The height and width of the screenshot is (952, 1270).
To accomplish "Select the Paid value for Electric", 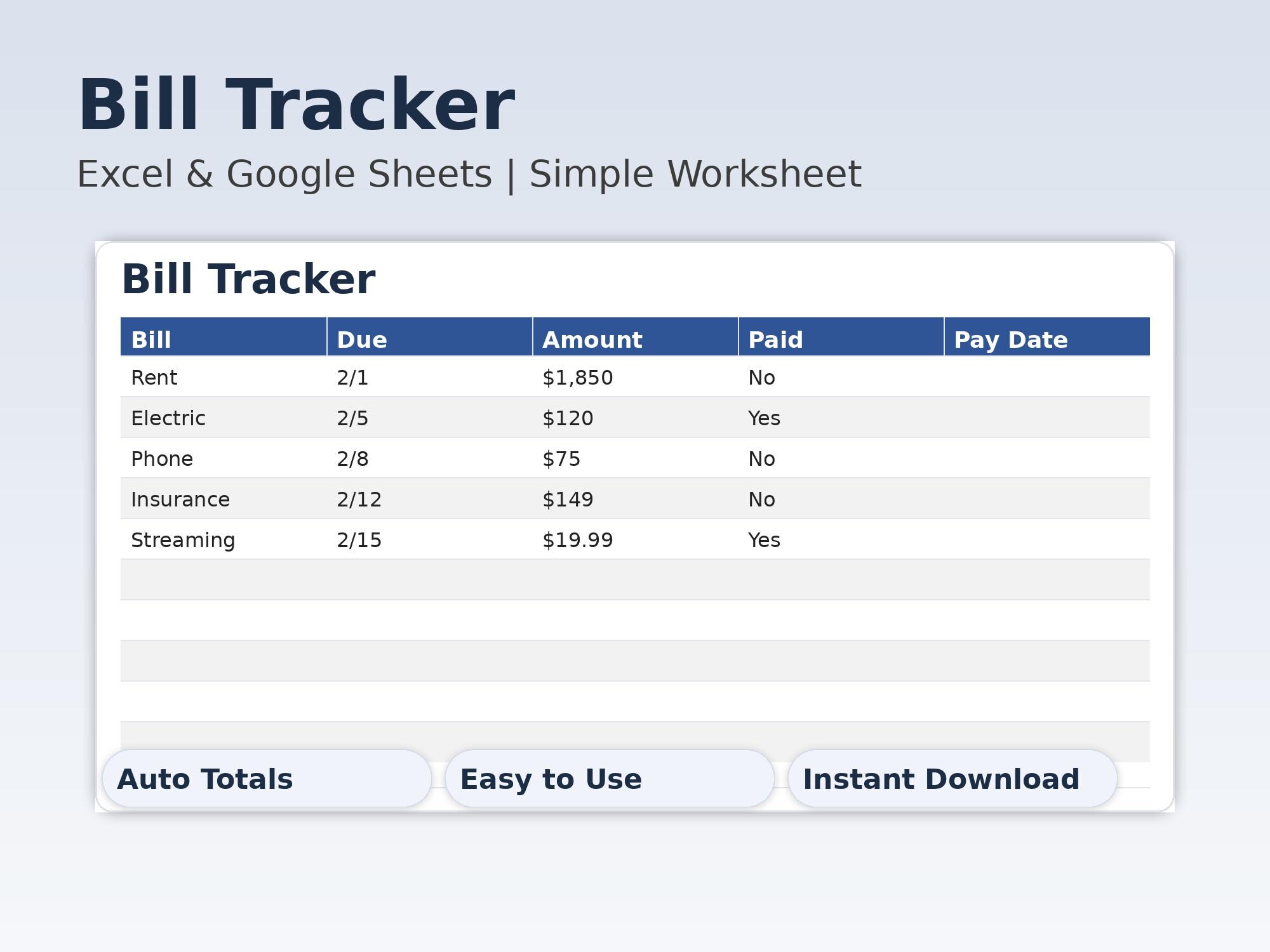I will [841, 418].
